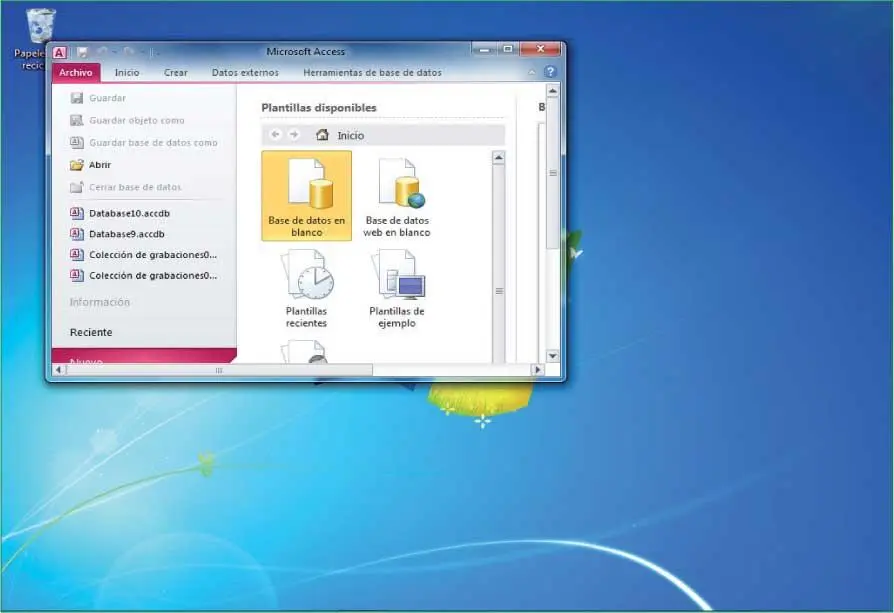Screen dimensions: 894x613
Task: Select Base de datos web en blanco
Action: (397, 198)
